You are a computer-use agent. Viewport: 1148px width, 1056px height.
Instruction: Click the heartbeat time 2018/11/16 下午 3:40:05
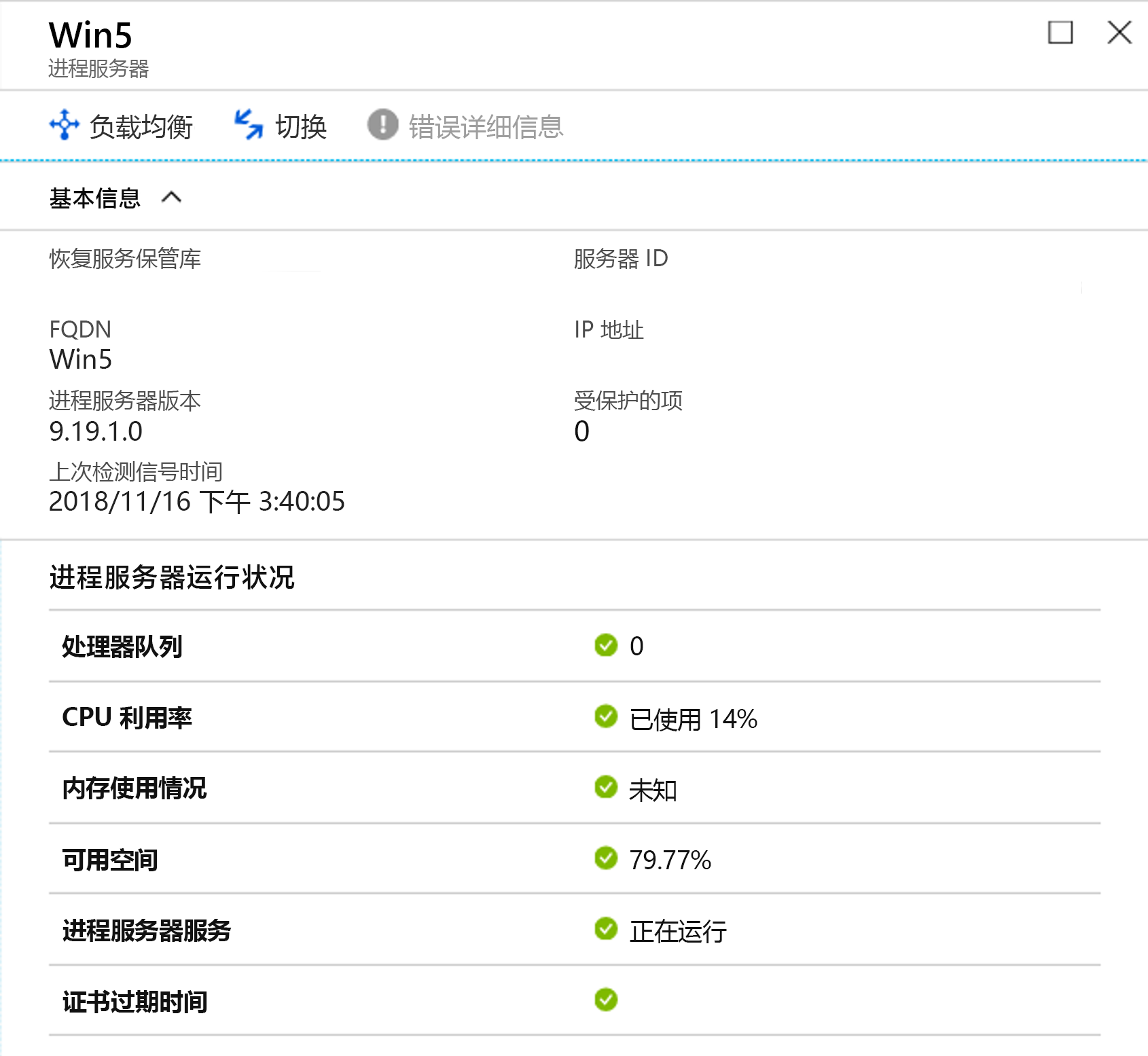197,502
